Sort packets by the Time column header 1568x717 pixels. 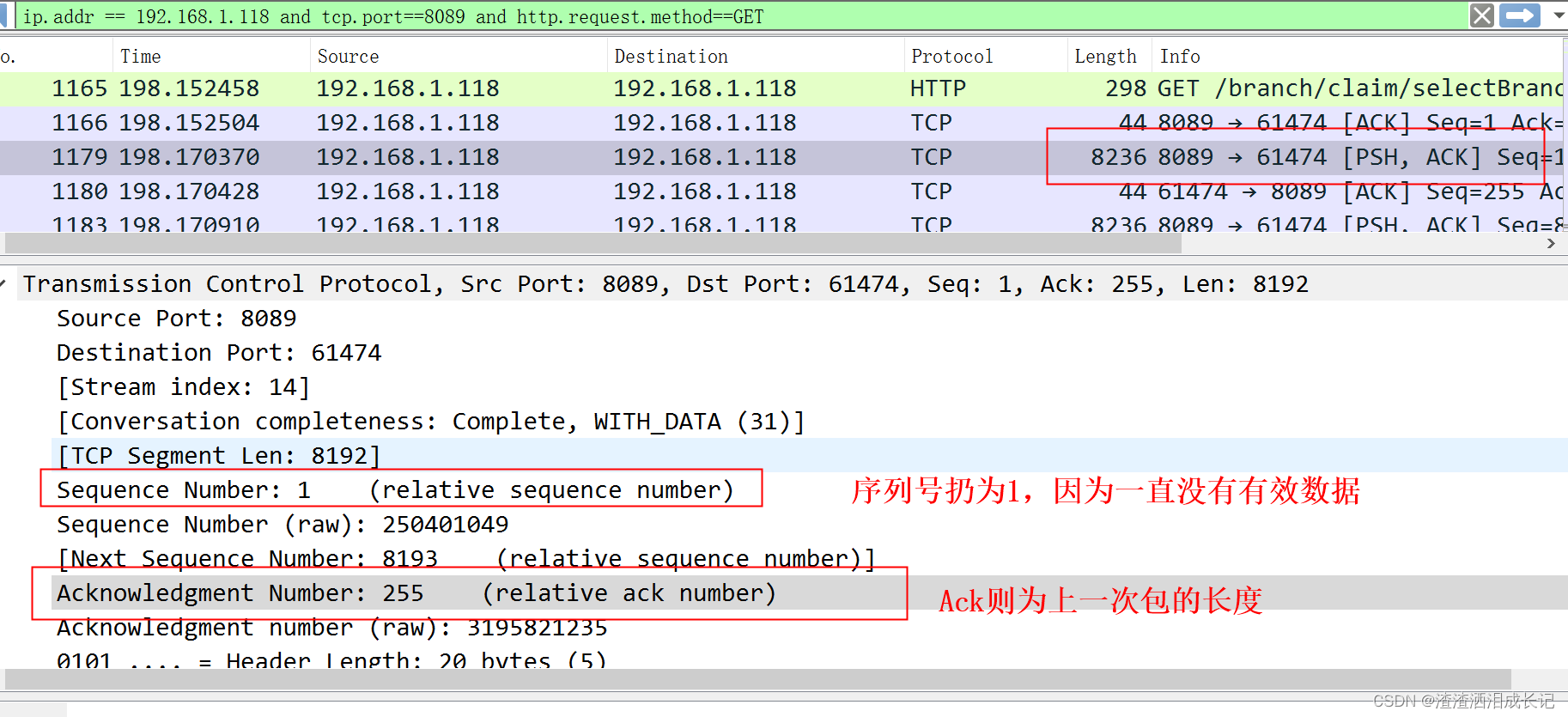click(x=211, y=56)
